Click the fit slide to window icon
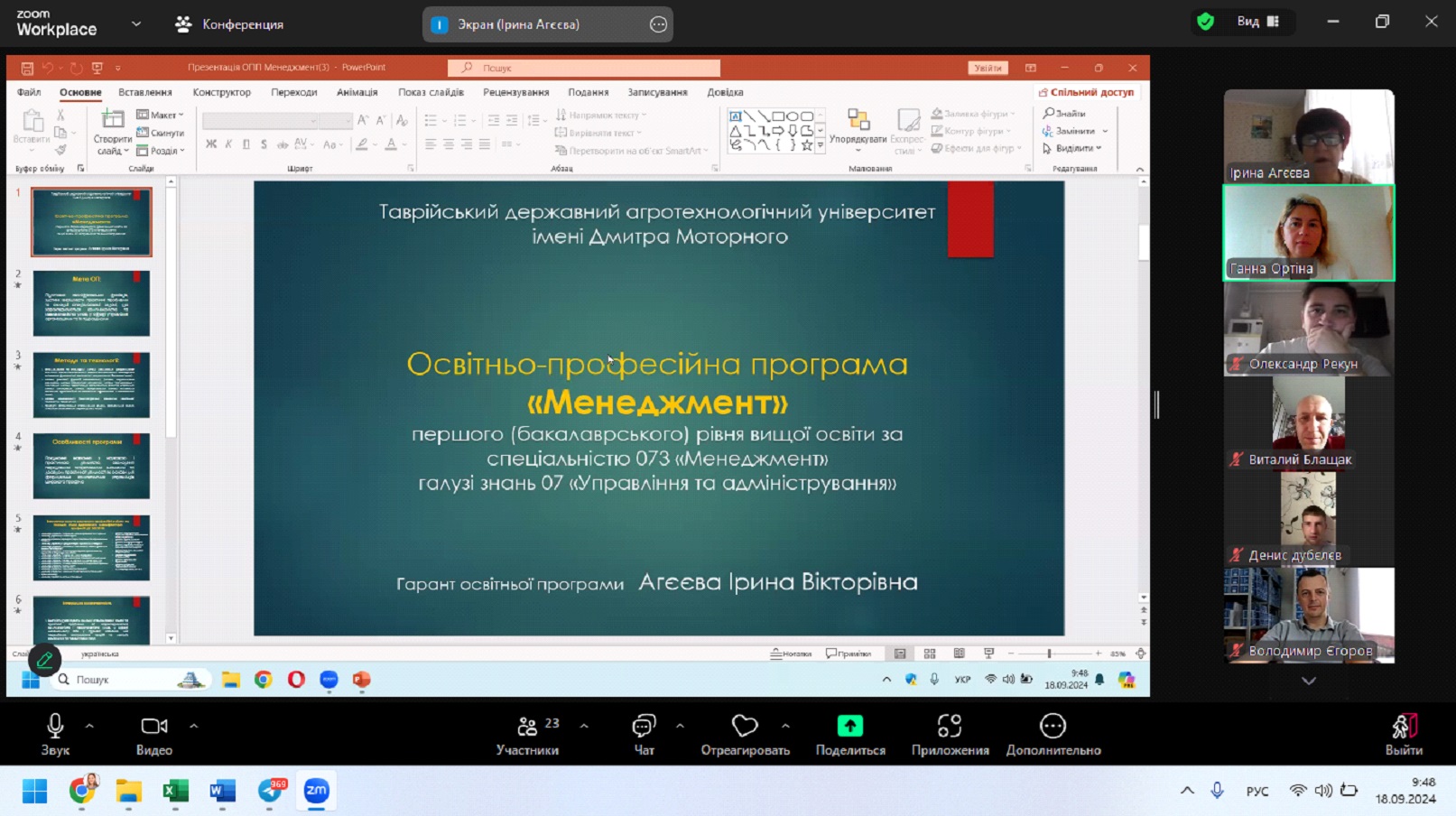The width and height of the screenshot is (1456, 816). click(x=1140, y=654)
